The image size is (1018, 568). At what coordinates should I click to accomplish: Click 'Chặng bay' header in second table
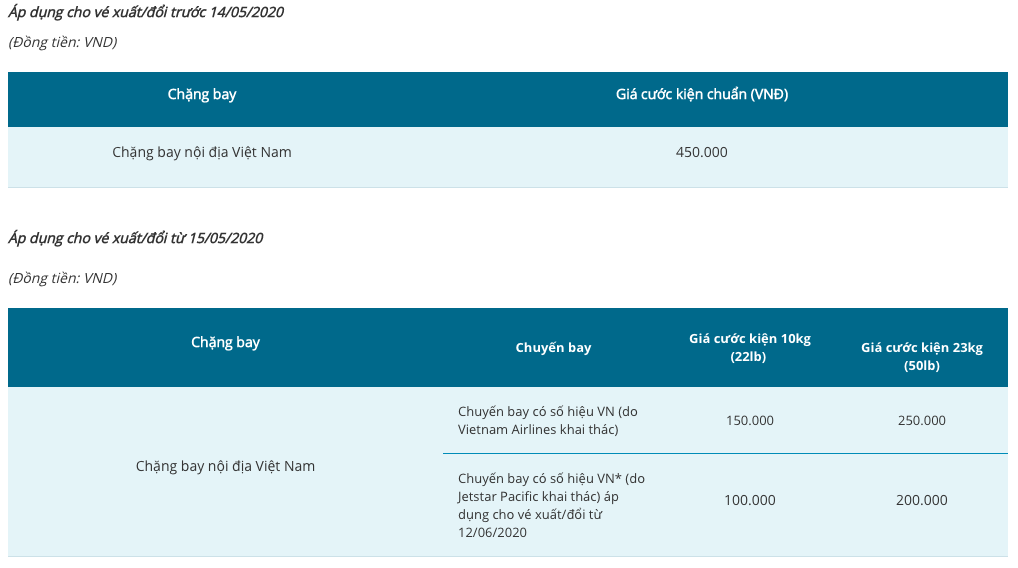(225, 343)
